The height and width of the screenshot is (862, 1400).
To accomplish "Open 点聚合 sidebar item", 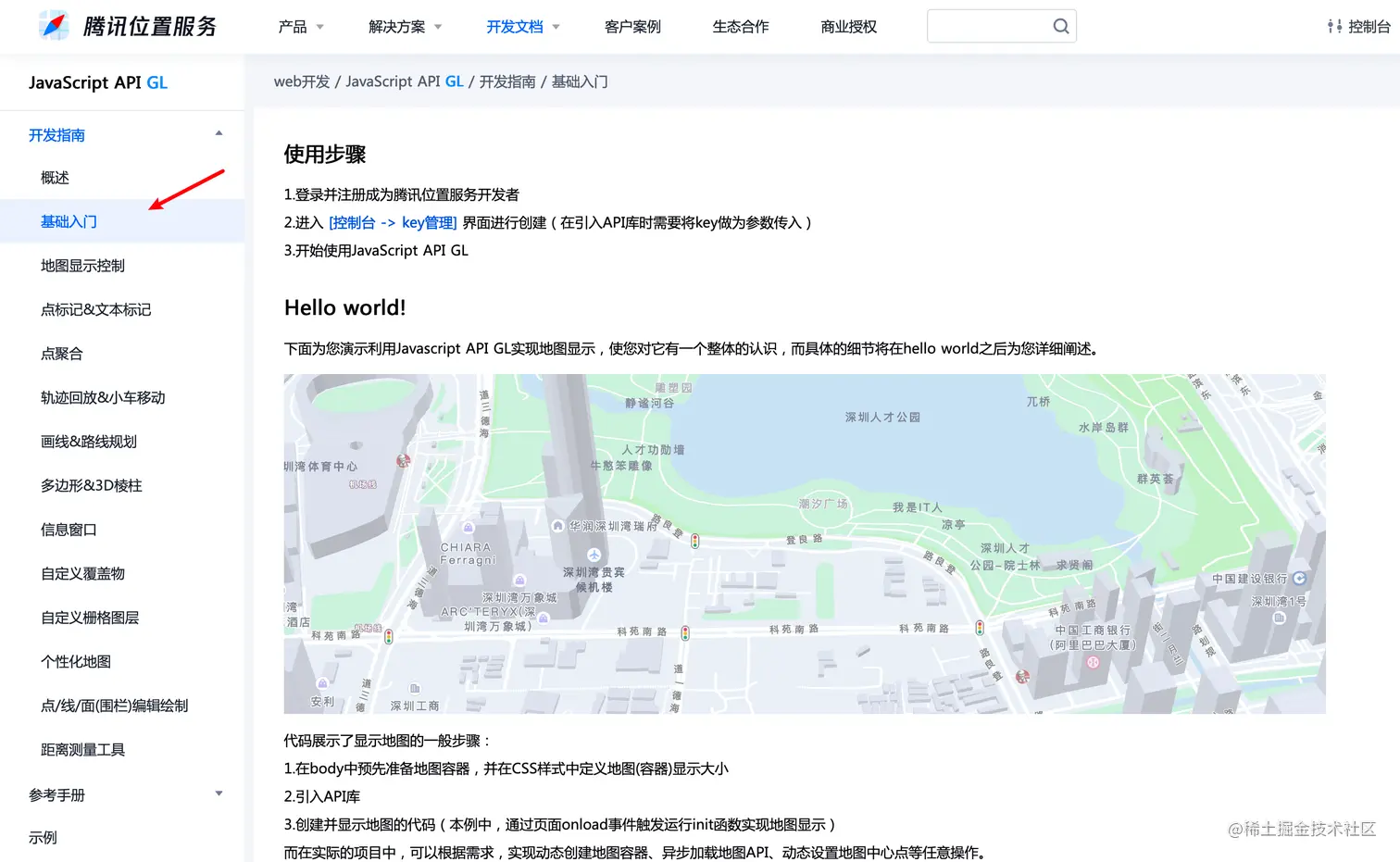I will (62, 354).
